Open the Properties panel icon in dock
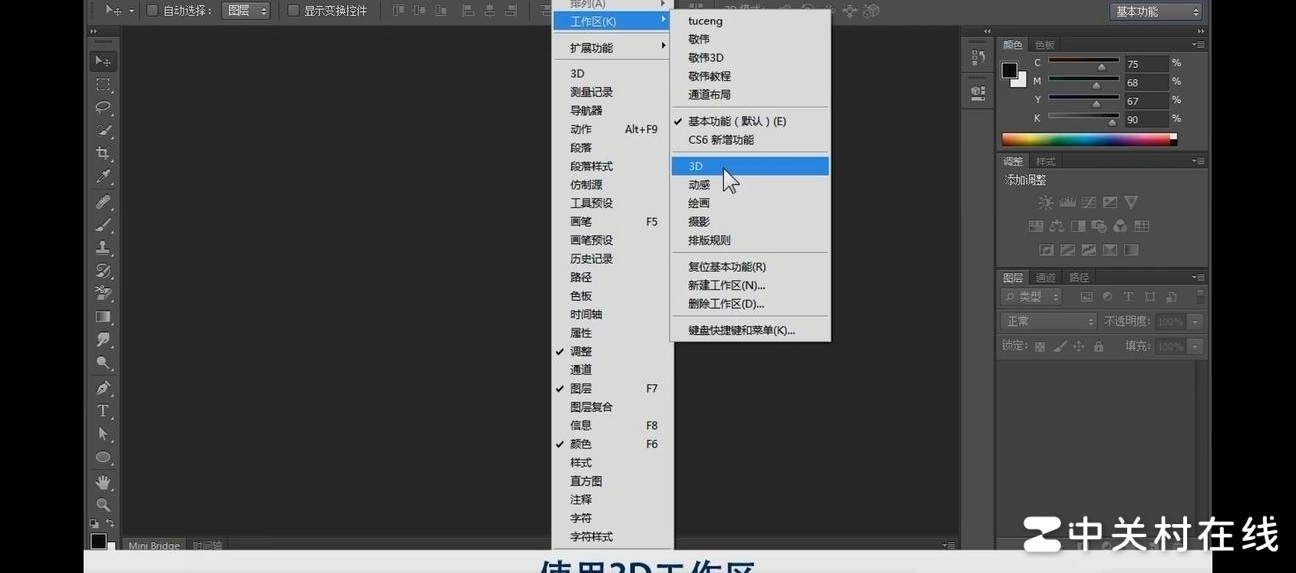 pyautogui.click(x=978, y=93)
